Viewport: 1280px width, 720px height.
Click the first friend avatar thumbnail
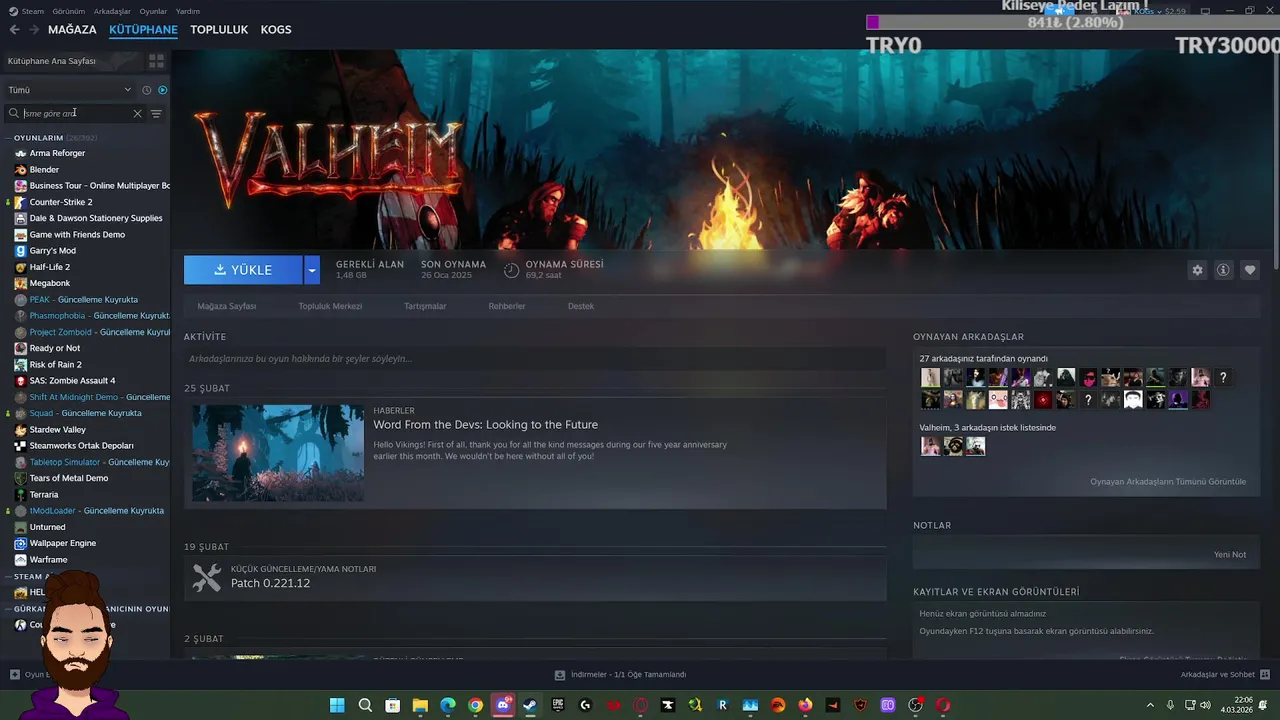pyautogui.click(x=930, y=377)
